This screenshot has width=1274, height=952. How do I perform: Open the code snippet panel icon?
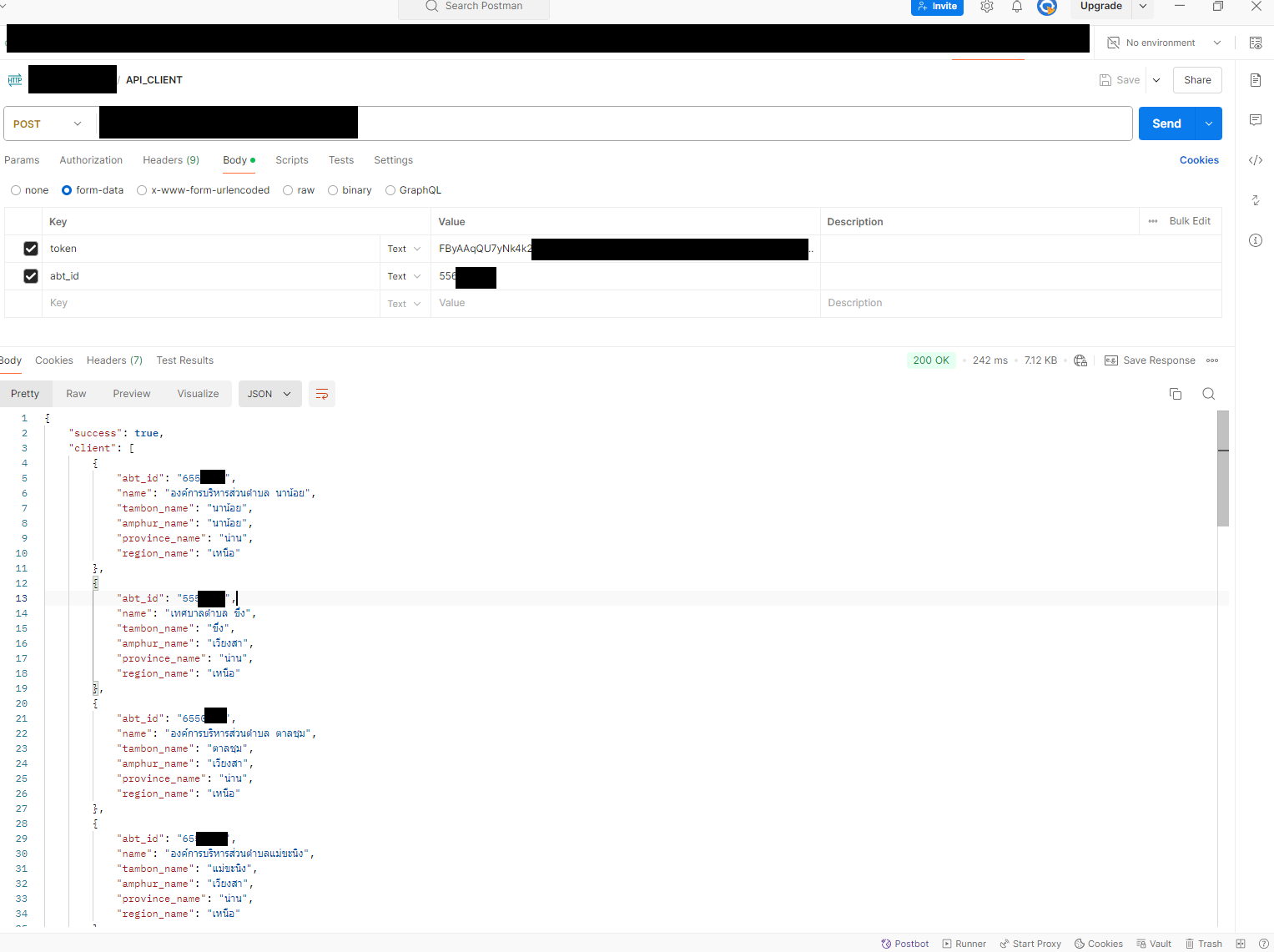[1256, 160]
